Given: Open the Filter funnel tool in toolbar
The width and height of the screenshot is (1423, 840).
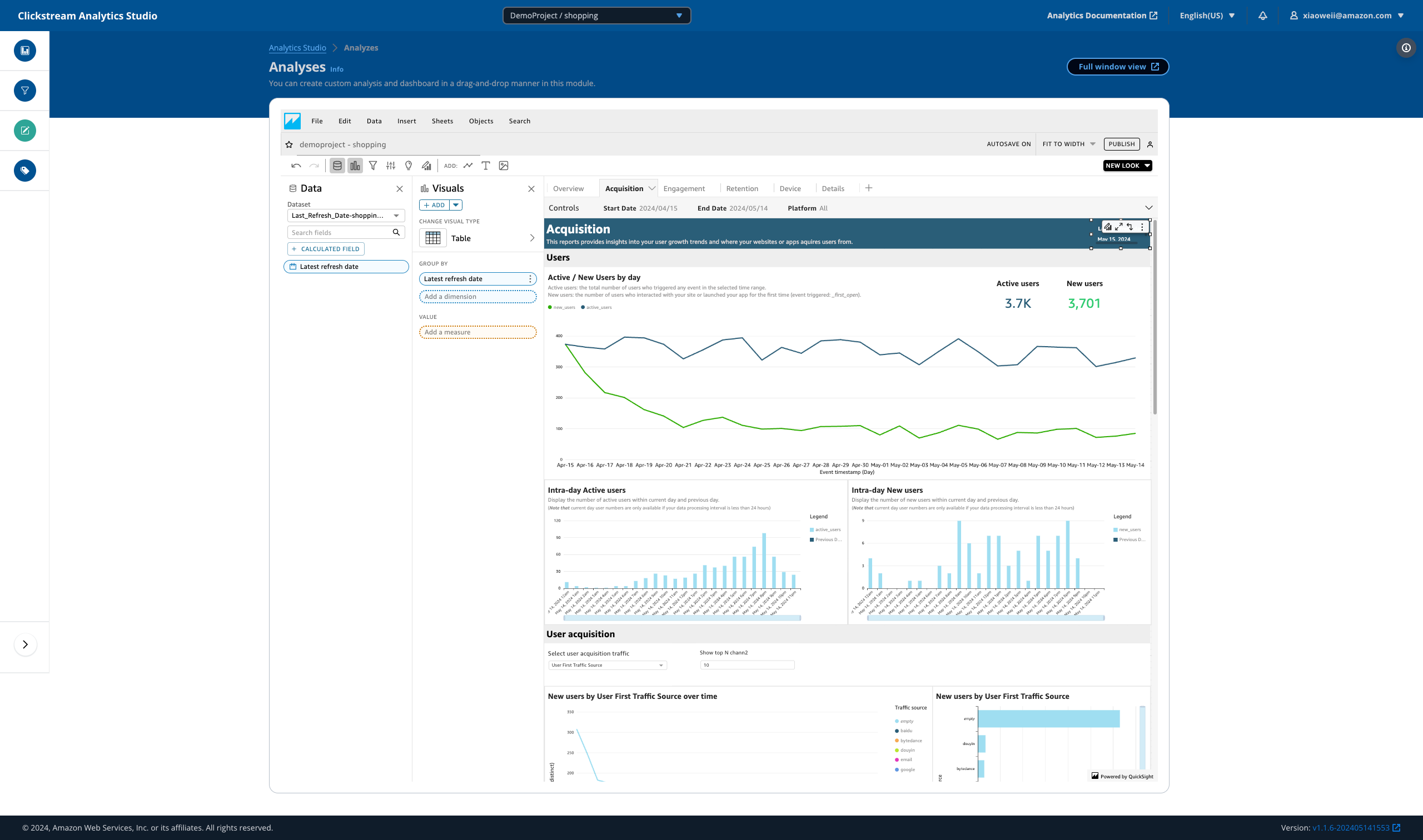Looking at the screenshot, I should [x=373, y=166].
